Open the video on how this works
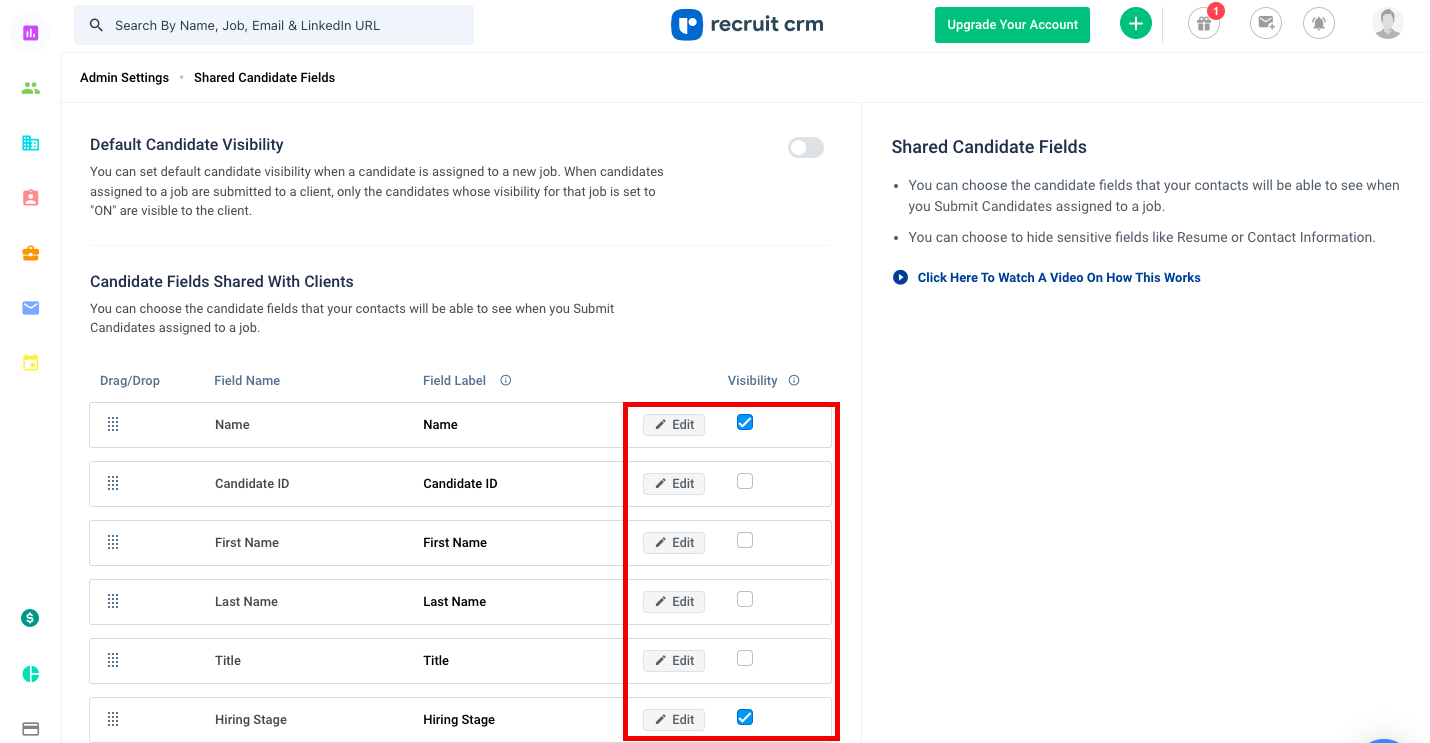 click(1059, 278)
